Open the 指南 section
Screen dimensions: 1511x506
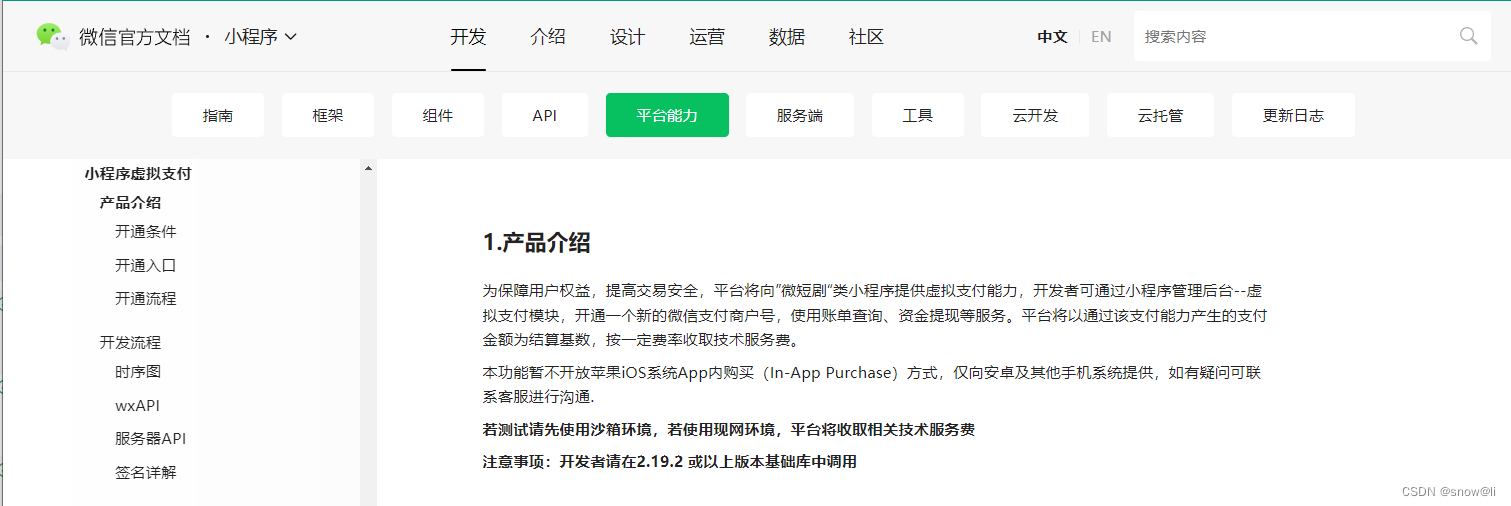pyautogui.click(x=218, y=115)
